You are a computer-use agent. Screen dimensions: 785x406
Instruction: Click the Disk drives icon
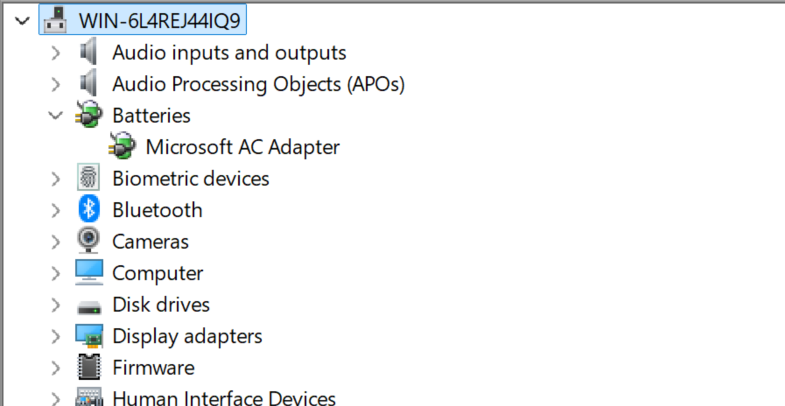pos(89,306)
